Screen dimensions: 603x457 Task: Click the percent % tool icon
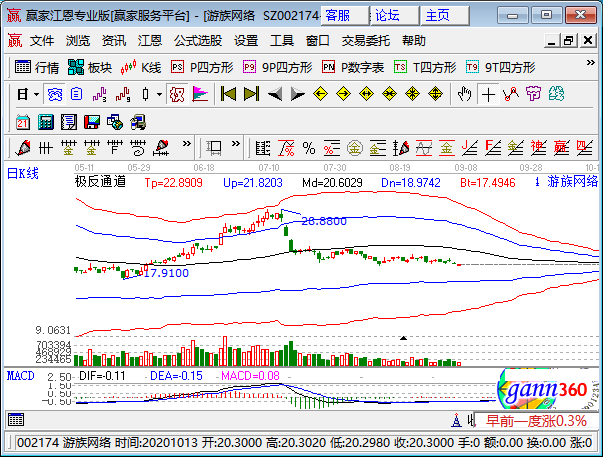point(309,148)
